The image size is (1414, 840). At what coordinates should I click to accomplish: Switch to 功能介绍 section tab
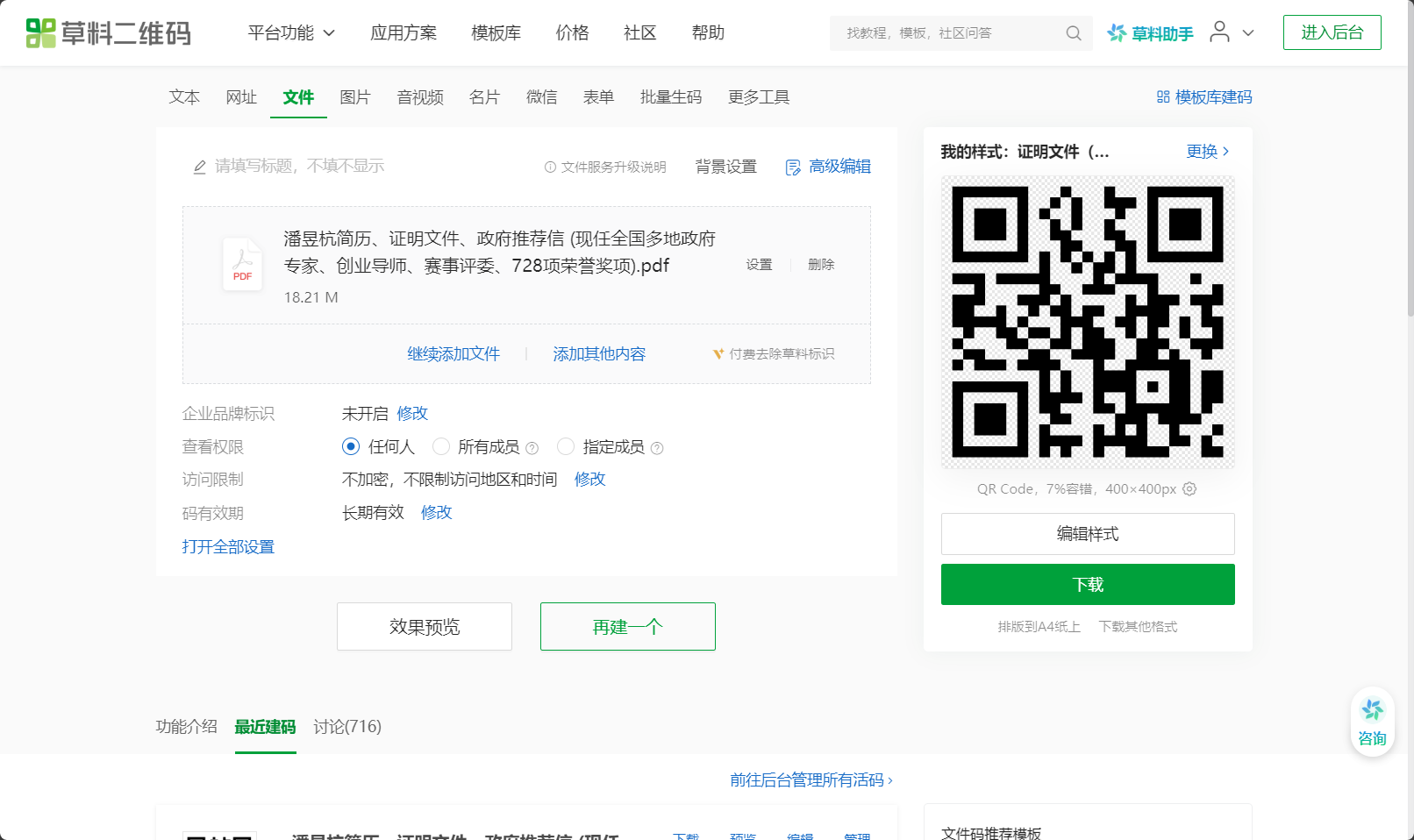(186, 727)
